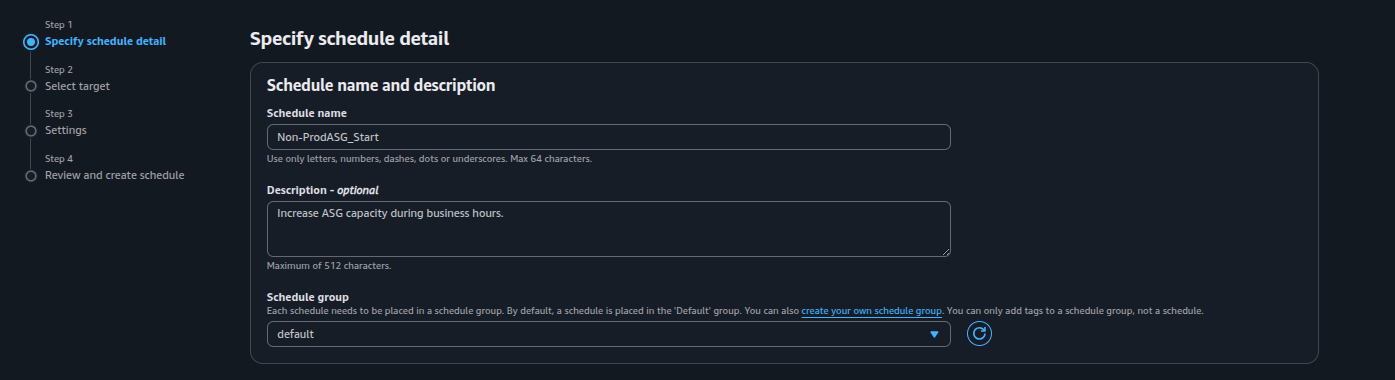Screen dimensions: 1395x380
Task: Open 'create your own schedule group' link
Action: (871, 311)
